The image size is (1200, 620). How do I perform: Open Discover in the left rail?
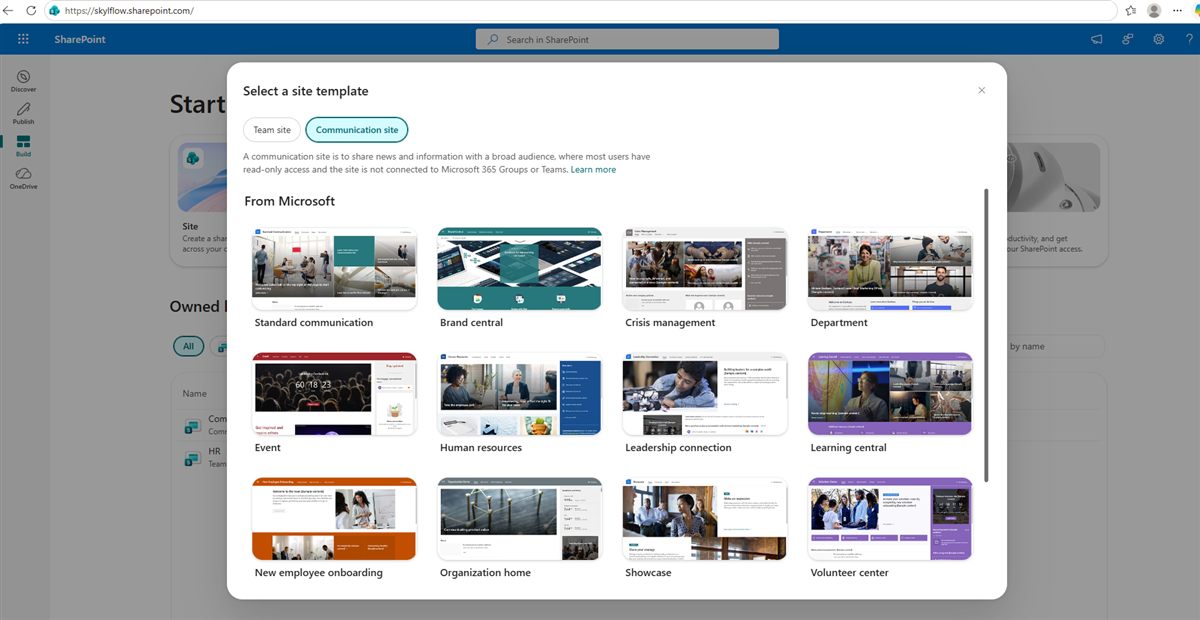tap(23, 81)
